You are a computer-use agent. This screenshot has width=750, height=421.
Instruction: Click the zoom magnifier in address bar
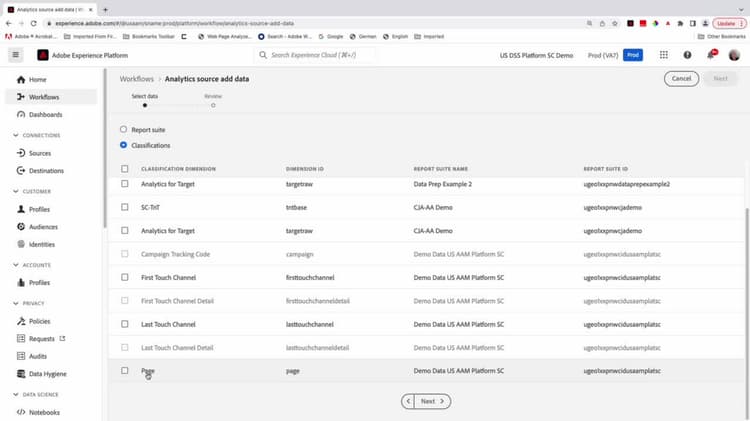tap(589, 23)
